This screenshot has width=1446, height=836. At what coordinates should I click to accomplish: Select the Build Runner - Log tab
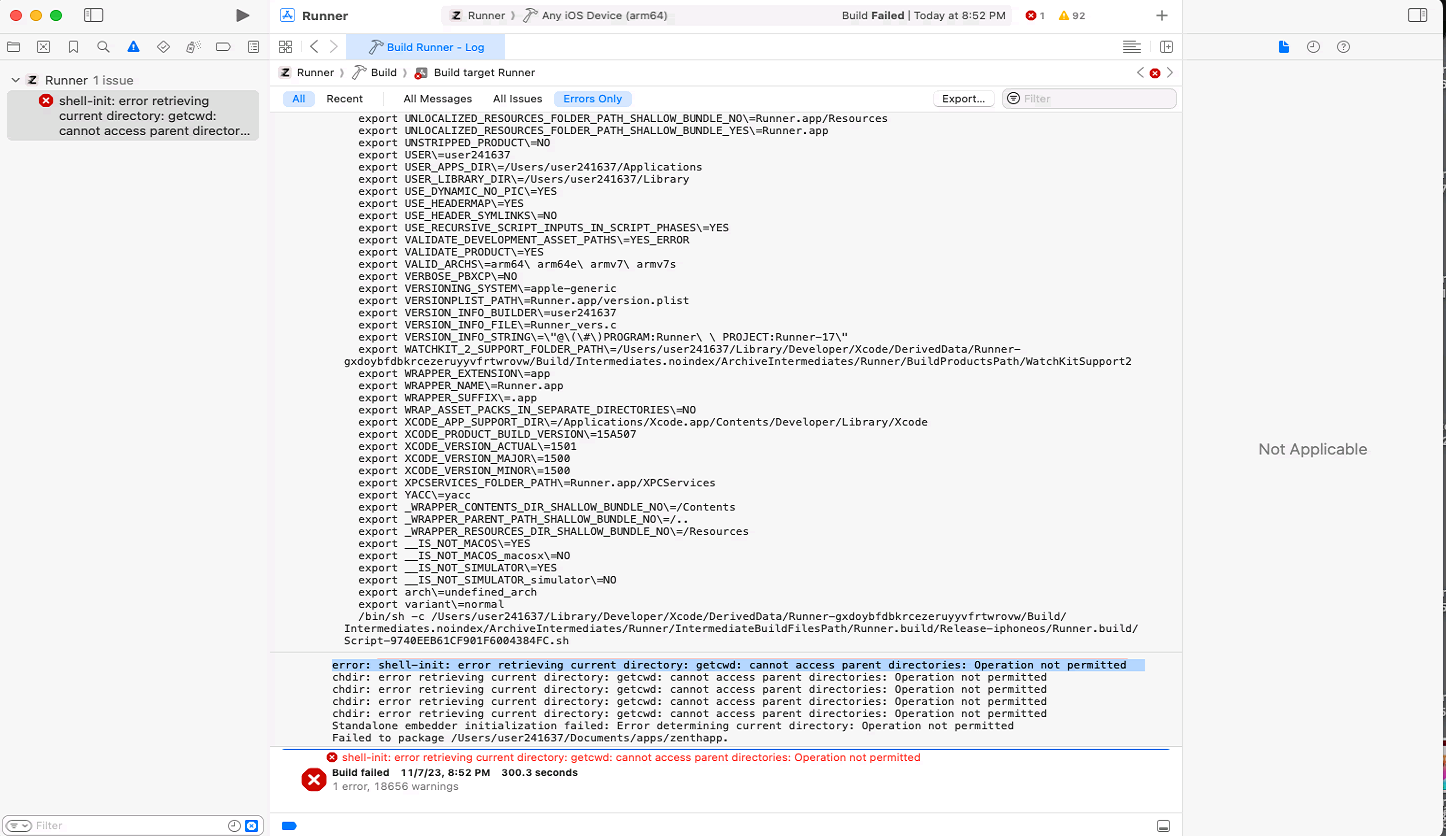(x=426, y=47)
